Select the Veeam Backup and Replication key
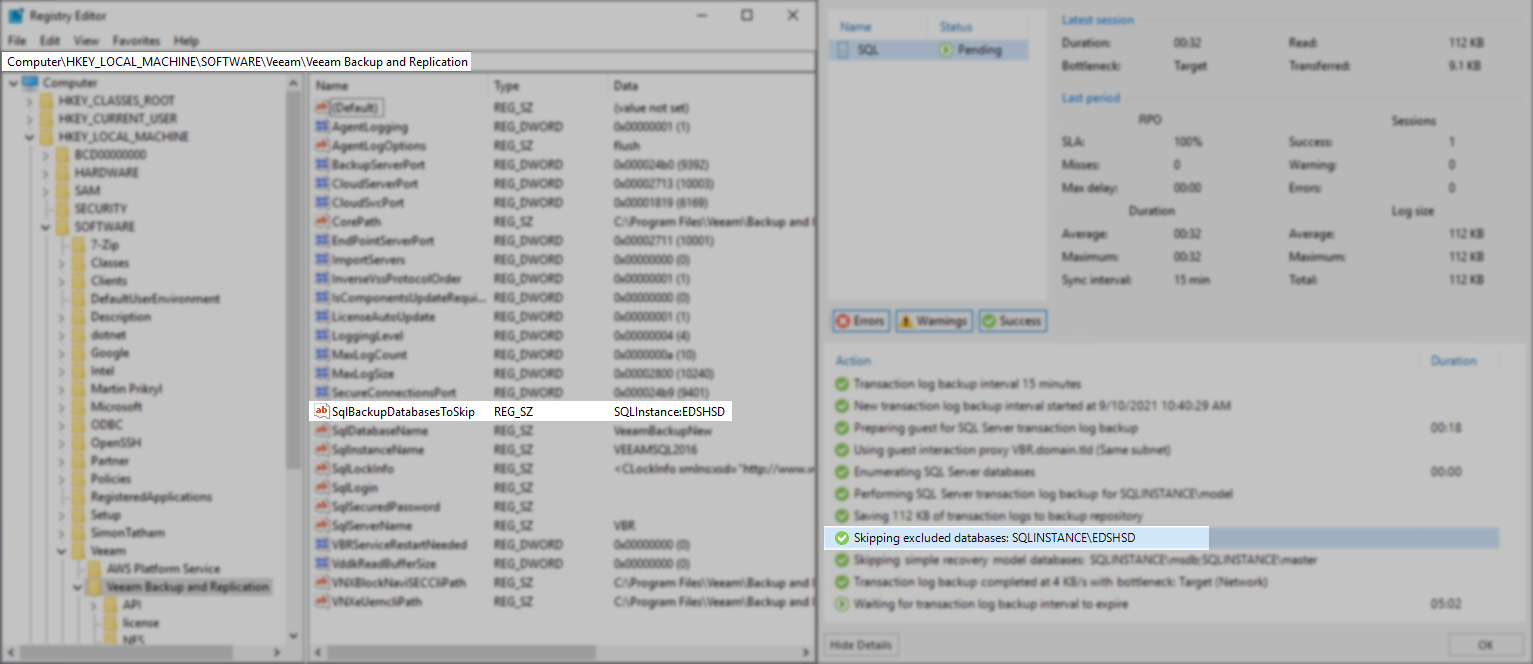Viewport: 1533px width, 664px height. pyautogui.click(x=188, y=587)
